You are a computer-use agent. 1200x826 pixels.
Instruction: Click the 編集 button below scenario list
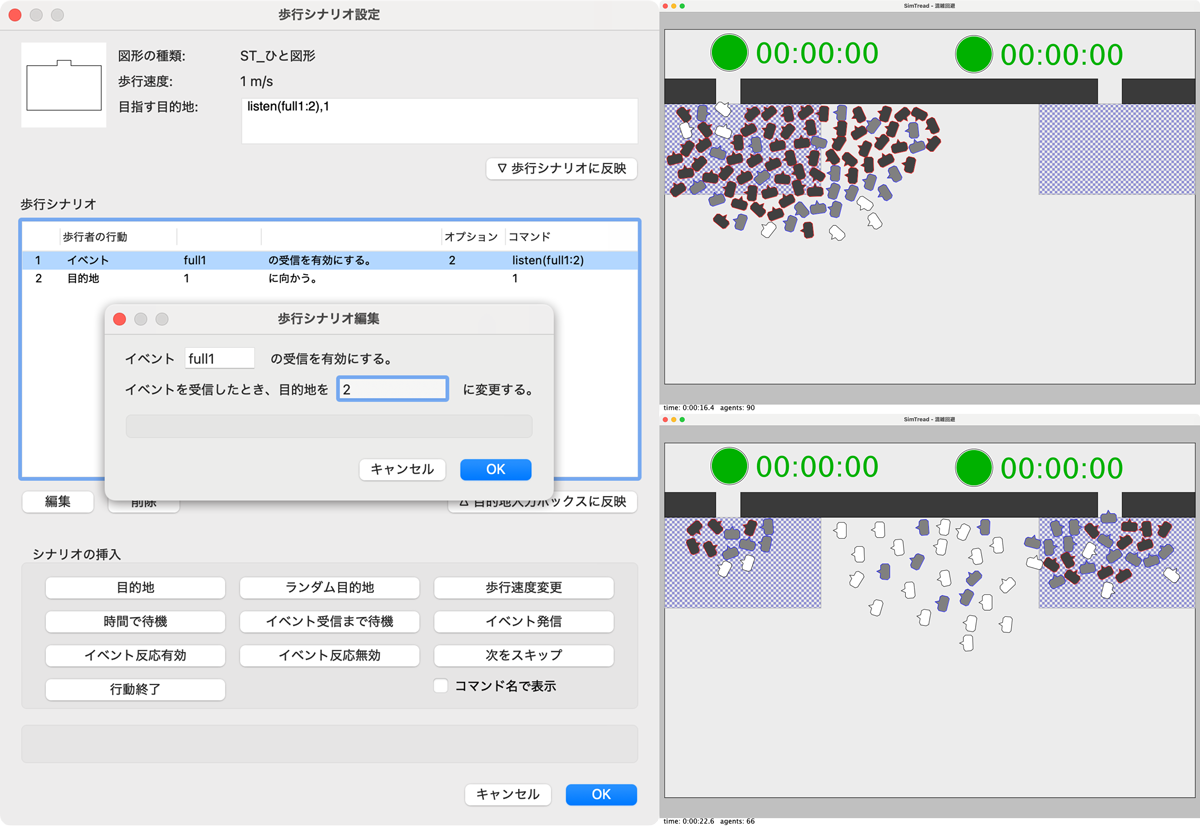(58, 502)
